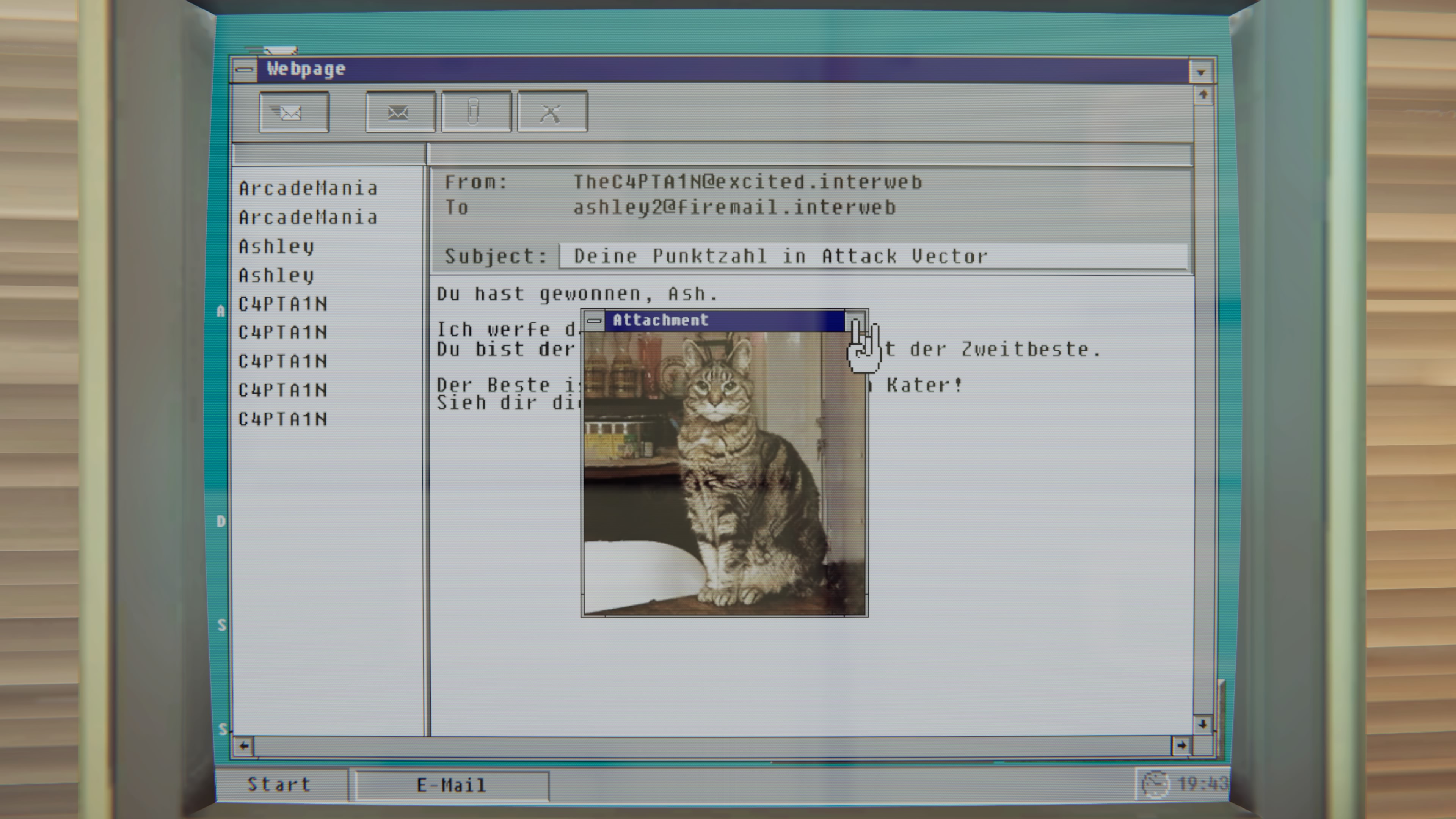Click the Attachment window system menu icon
This screenshot has width=1456, height=819.
click(594, 320)
